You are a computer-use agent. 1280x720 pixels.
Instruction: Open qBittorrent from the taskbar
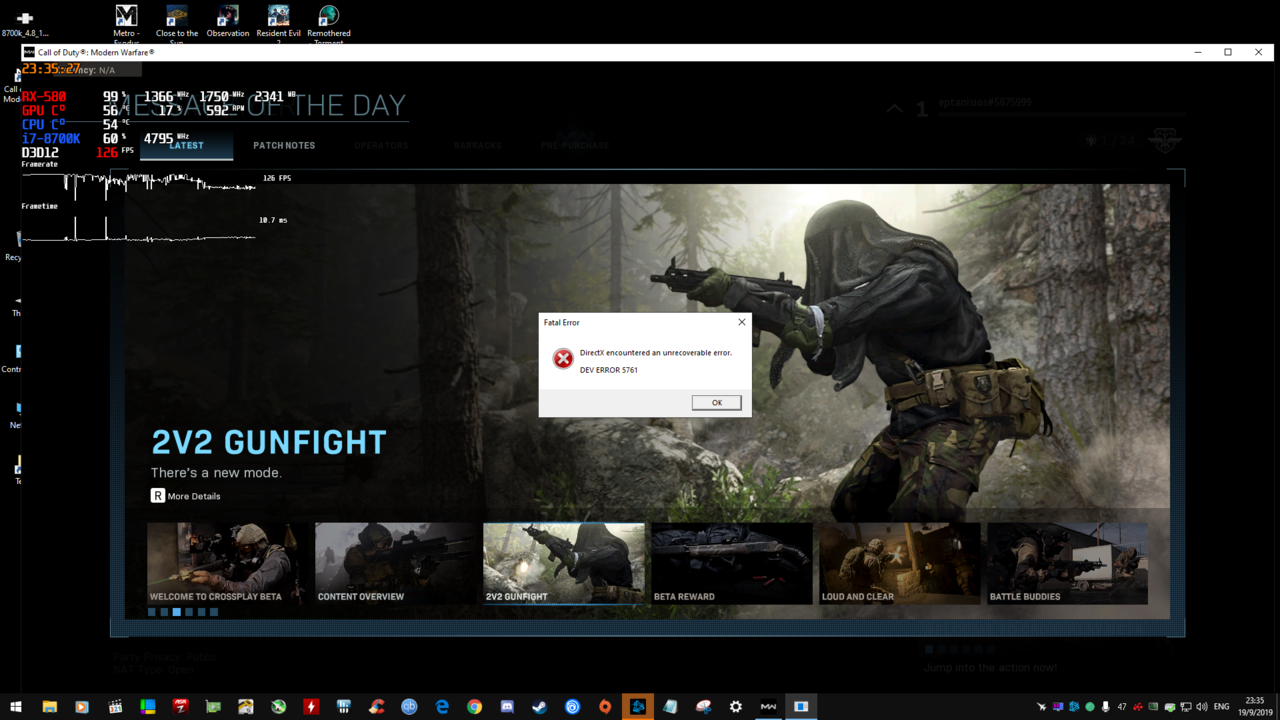(x=409, y=706)
